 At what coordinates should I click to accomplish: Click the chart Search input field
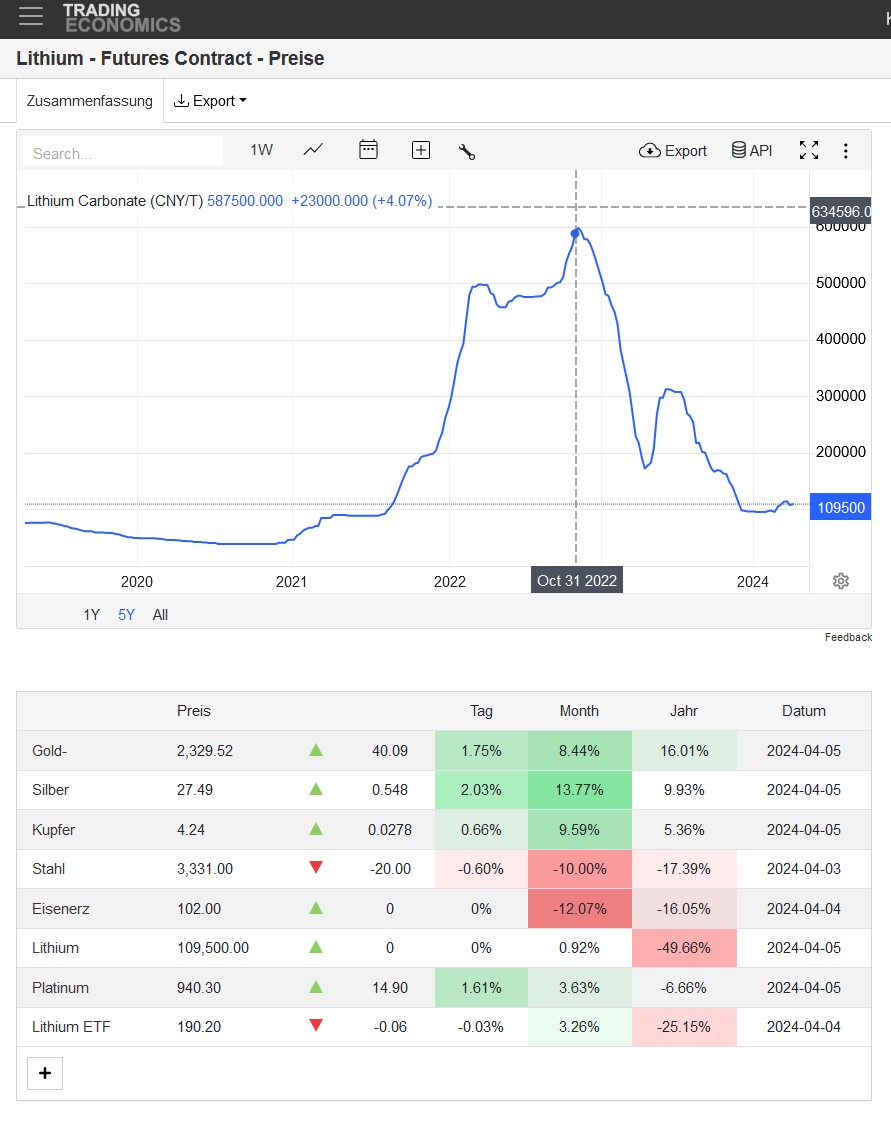pyautogui.click(x=123, y=153)
